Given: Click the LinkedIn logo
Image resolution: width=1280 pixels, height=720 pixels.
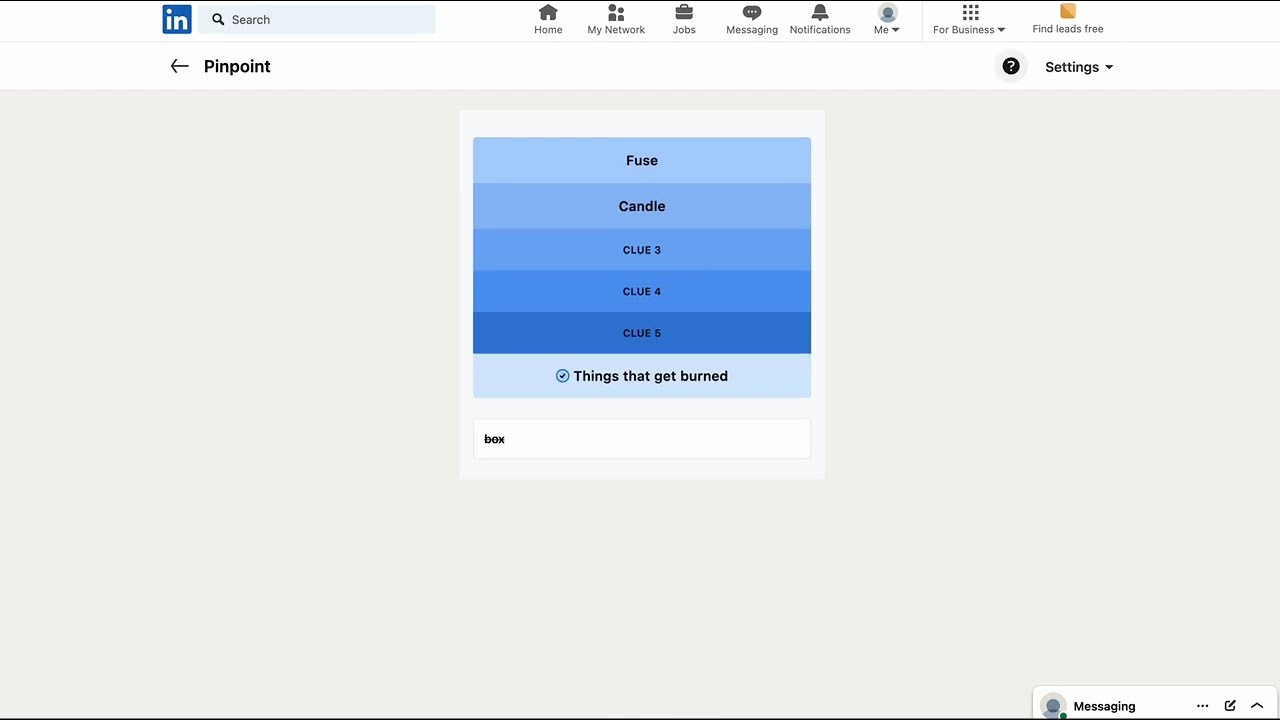Looking at the screenshot, I should (x=177, y=19).
